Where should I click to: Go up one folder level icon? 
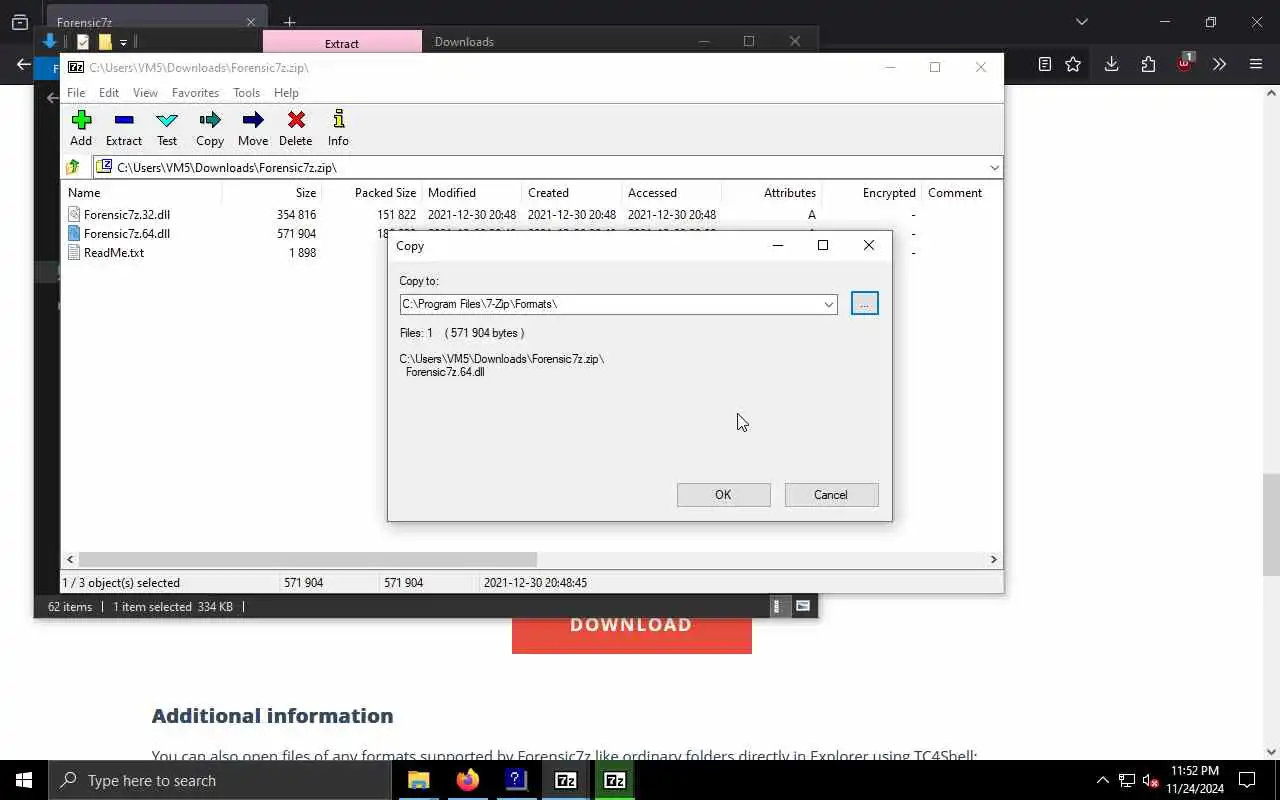(73, 167)
